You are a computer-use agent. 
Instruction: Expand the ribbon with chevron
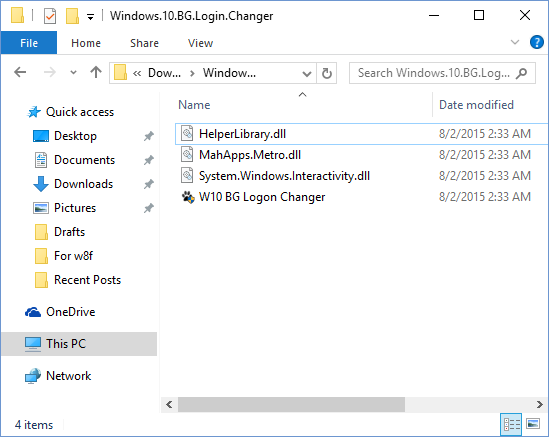[x=515, y=42]
